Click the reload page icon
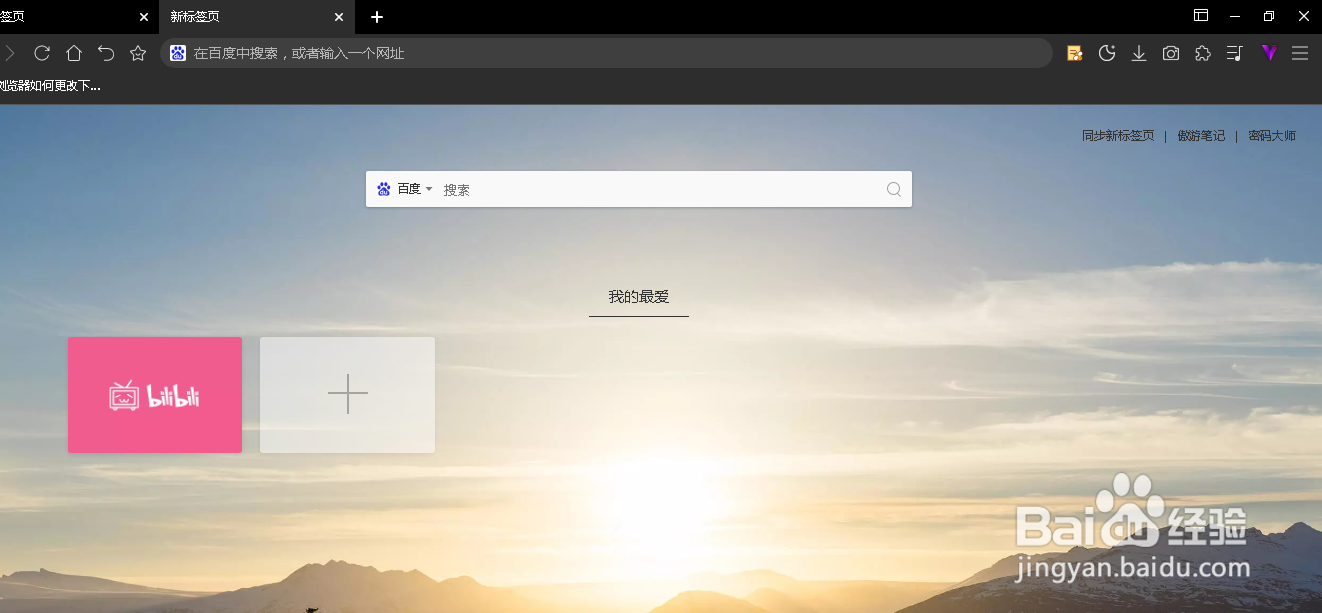Image resolution: width=1322 pixels, height=613 pixels. 42,53
